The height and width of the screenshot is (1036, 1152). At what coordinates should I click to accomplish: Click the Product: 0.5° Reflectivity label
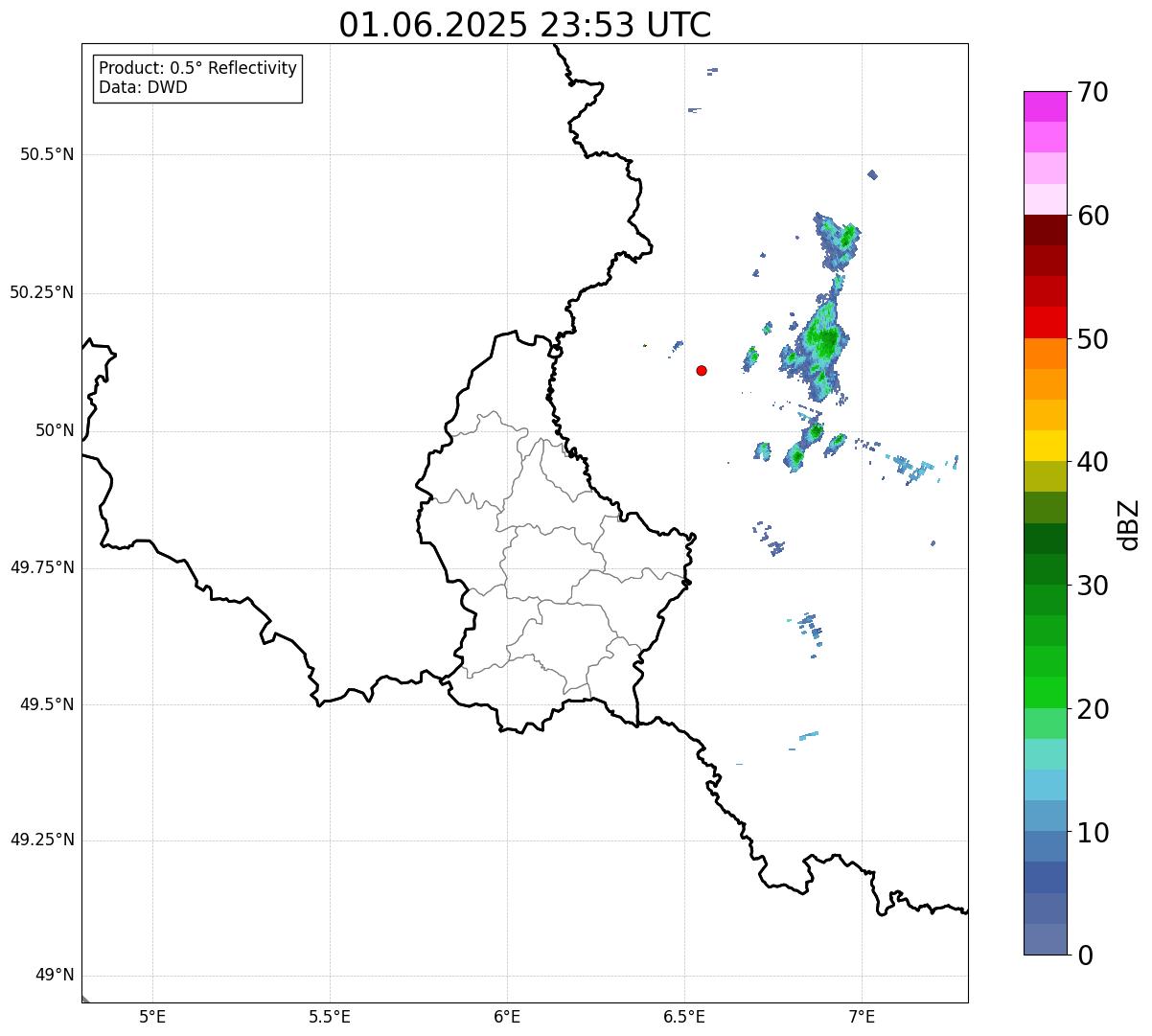pos(197,68)
